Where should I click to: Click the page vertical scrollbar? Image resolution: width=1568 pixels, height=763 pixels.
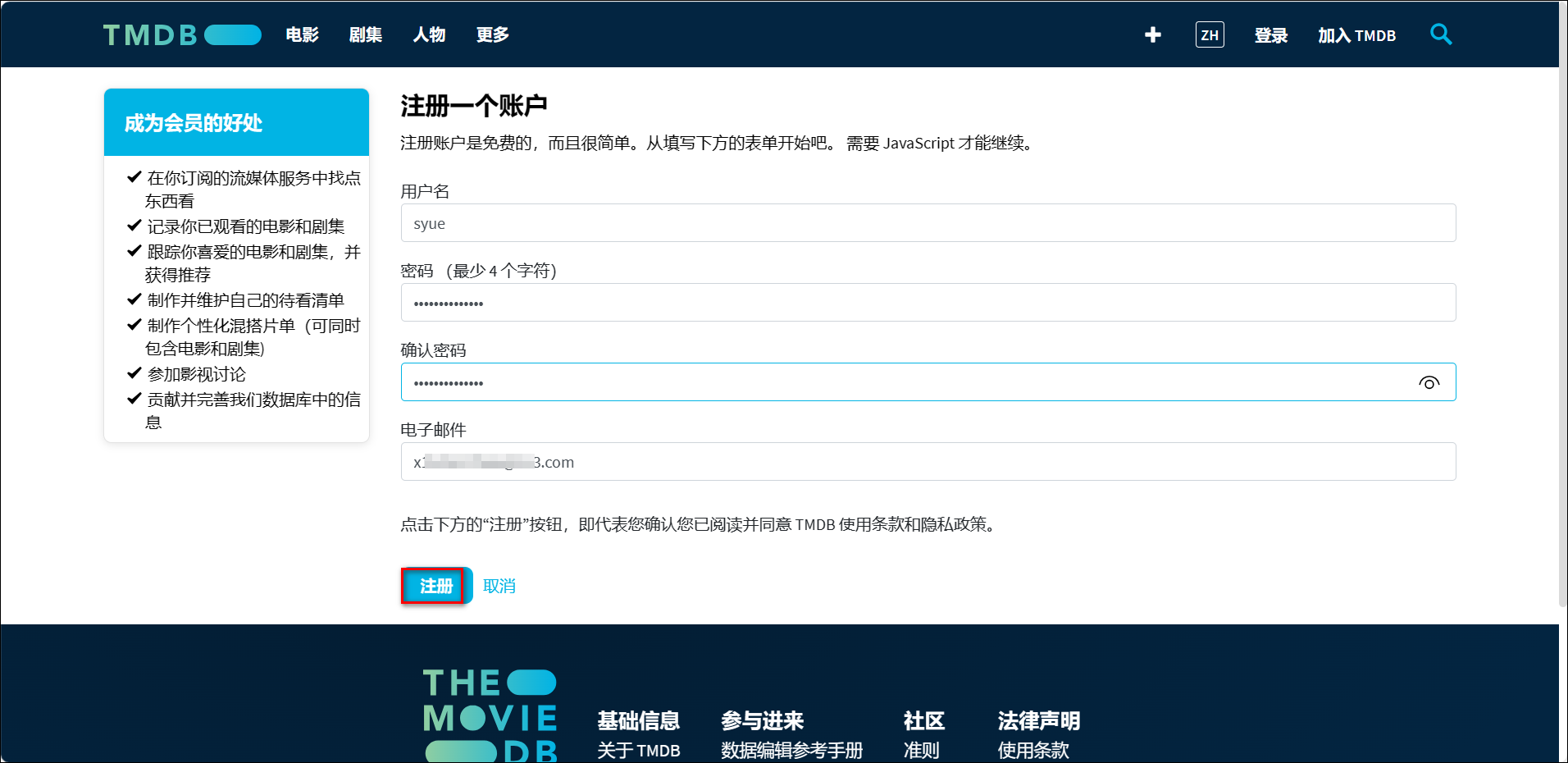coord(1563,328)
